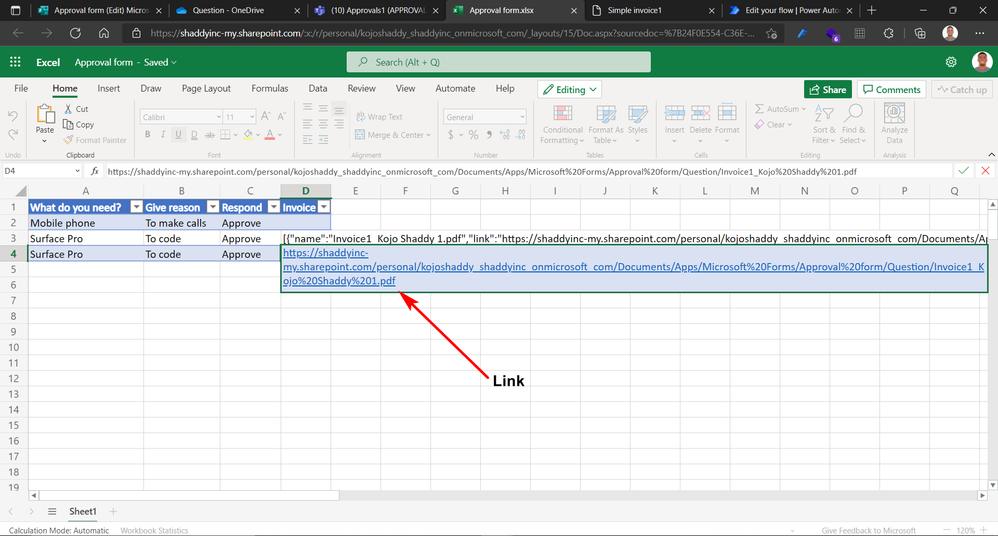Open Excel settings gear

click(951, 62)
